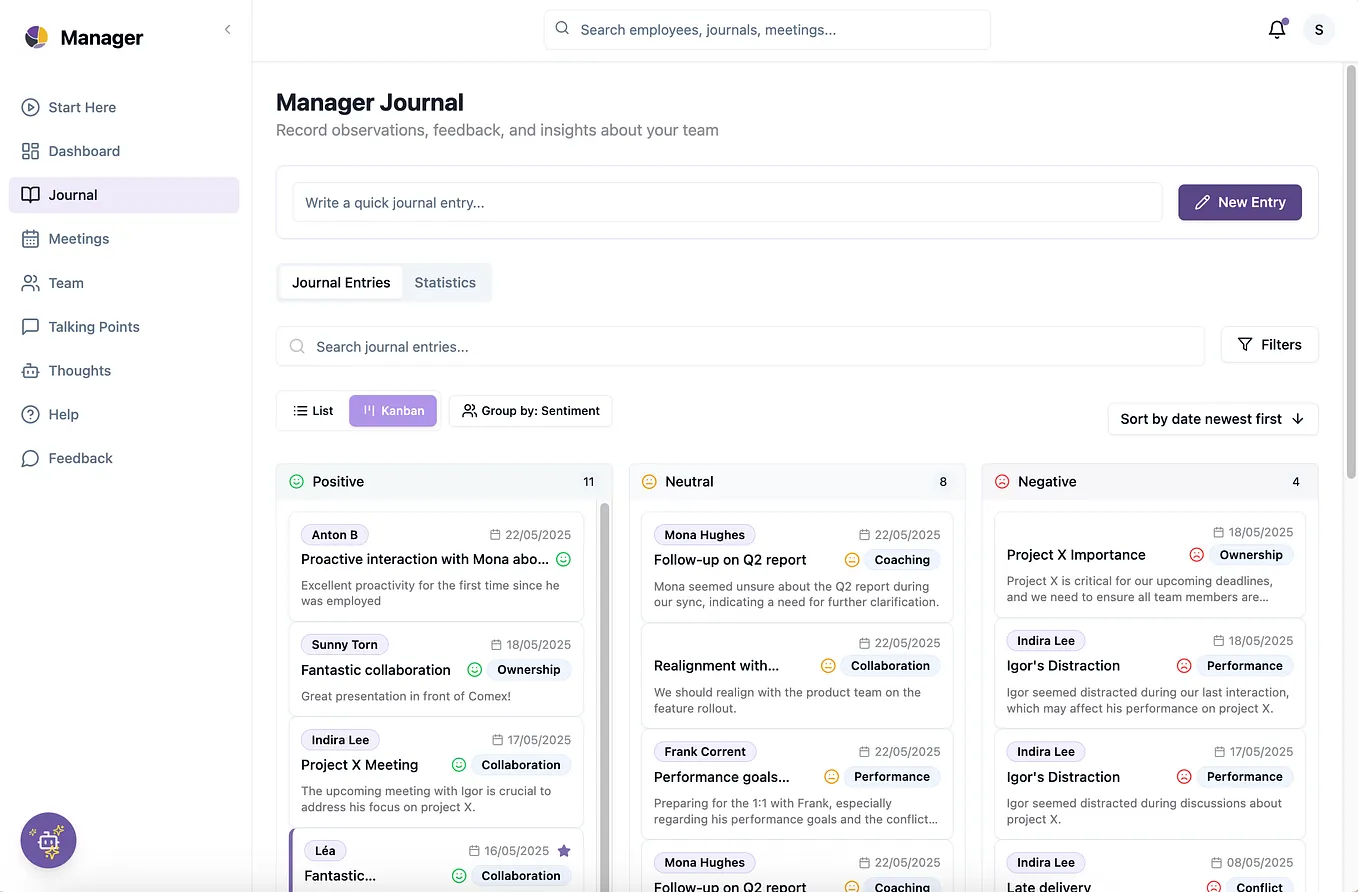Collapse the sidebar with the chevron
Image resolution: width=1358 pixels, height=892 pixels.
pyautogui.click(x=227, y=29)
